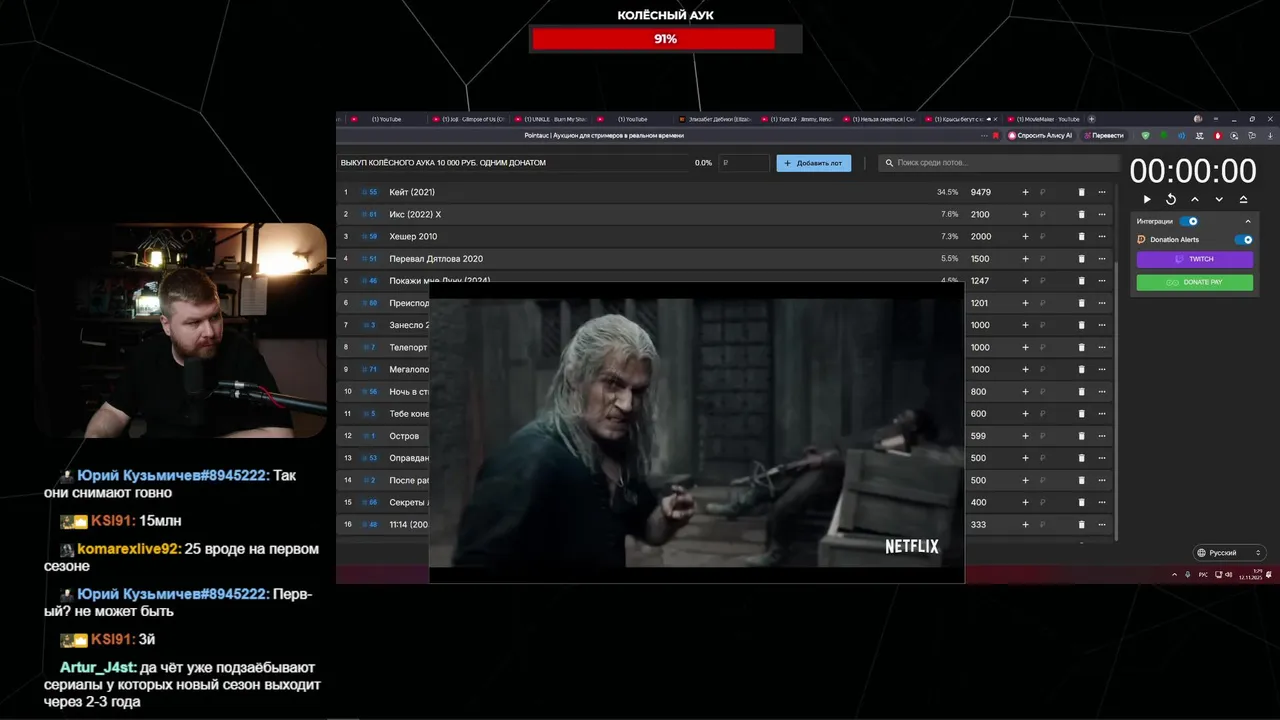The height and width of the screenshot is (720, 1280).
Task: Click plus on the 599 amount row
Action: [x=1025, y=436]
